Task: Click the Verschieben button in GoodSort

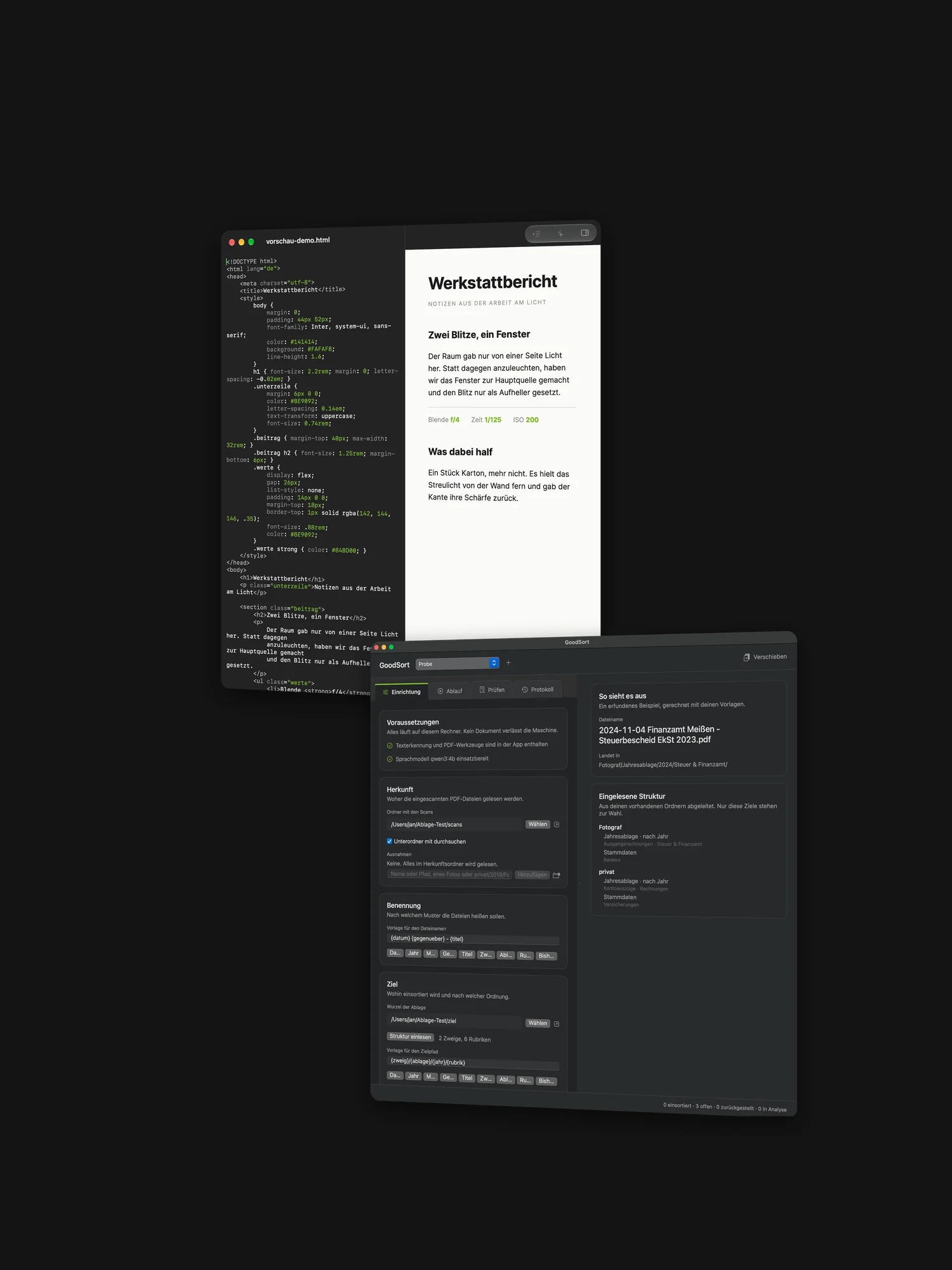Action: [x=765, y=657]
